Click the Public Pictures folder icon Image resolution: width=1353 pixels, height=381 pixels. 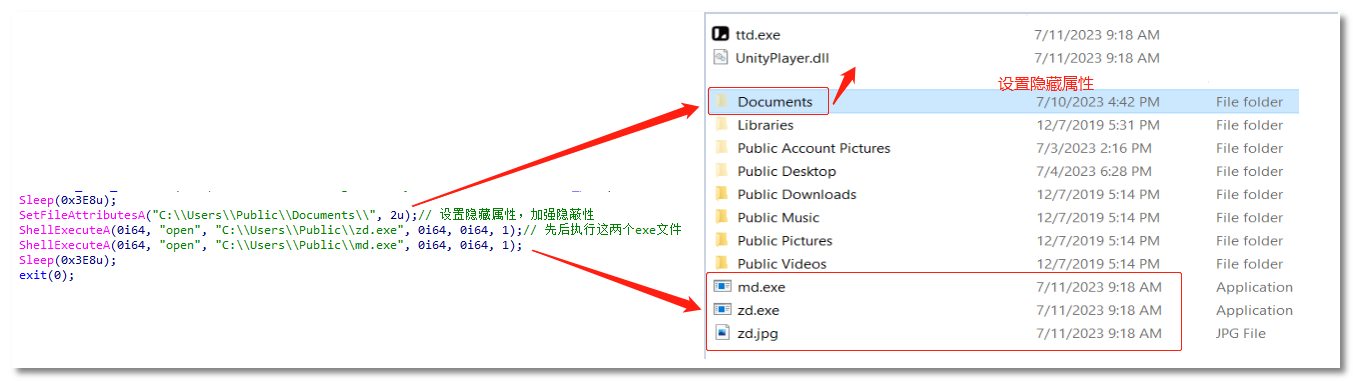coord(722,240)
